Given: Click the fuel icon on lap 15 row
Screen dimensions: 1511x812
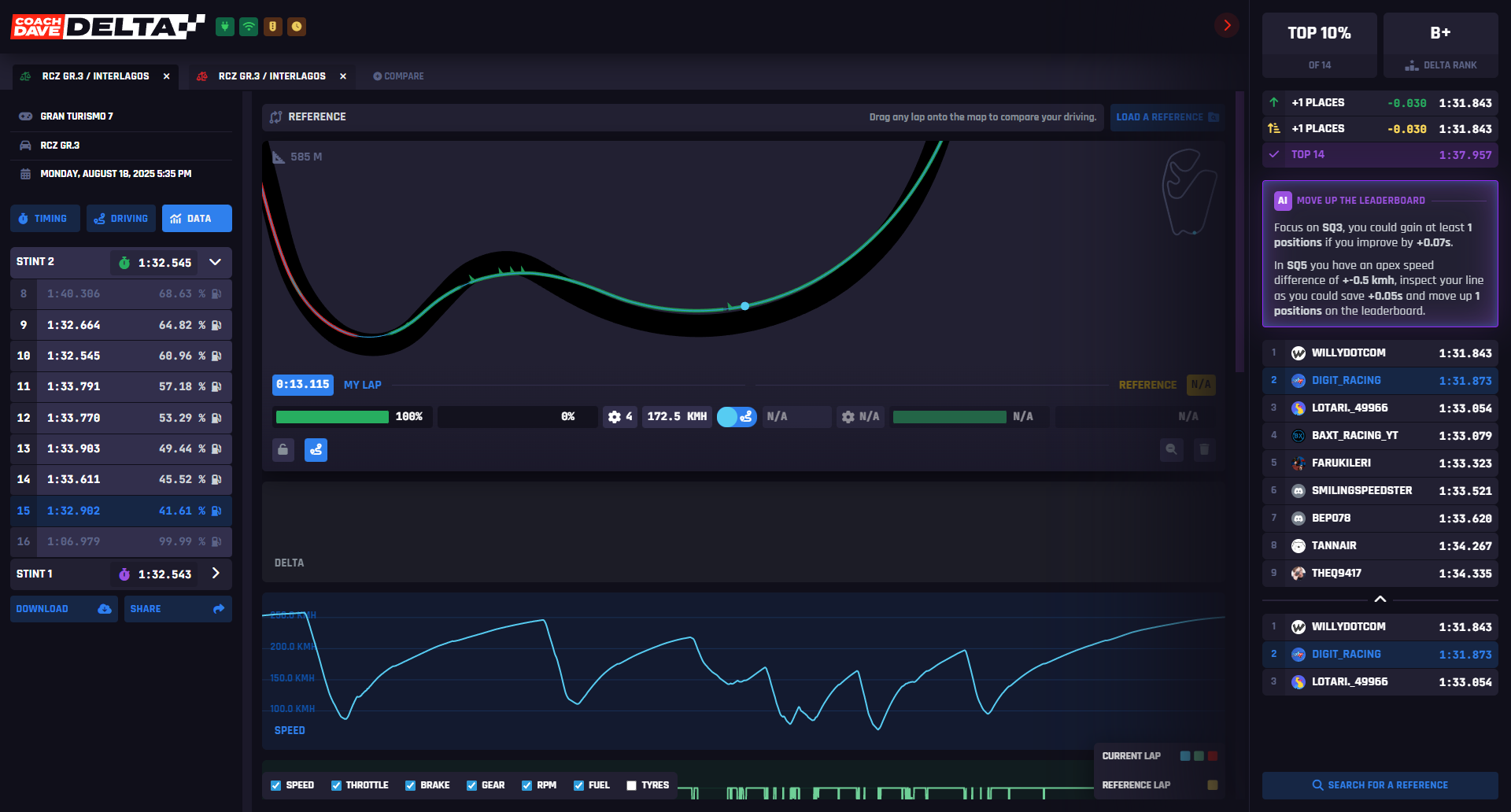Looking at the screenshot, I should (216, 511).
